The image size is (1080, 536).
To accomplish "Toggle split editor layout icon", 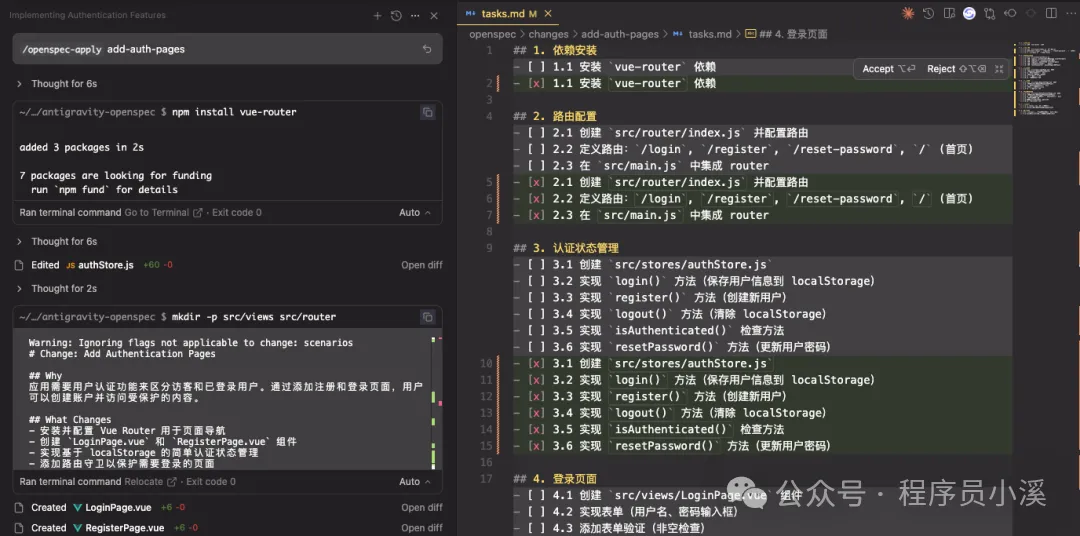I will click(x=1049, y=14).
